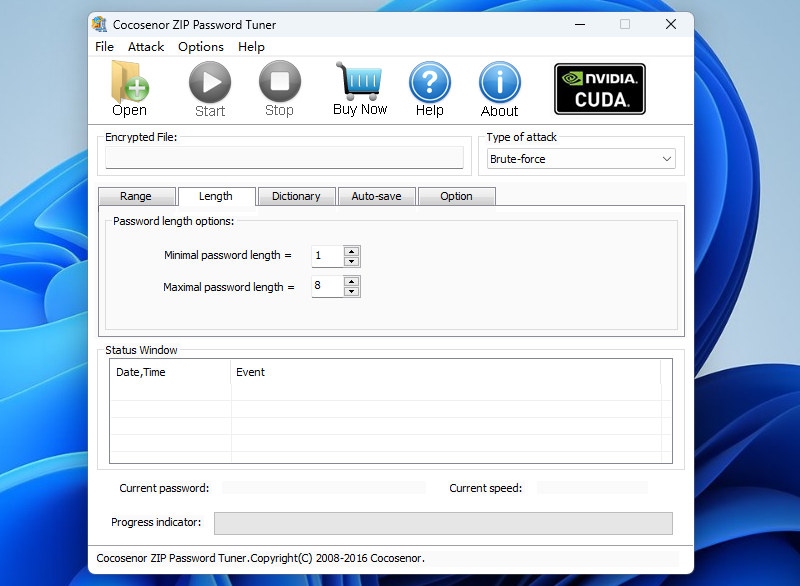800x586 pixels.
Task: Click the copyright status bar text
Action: pos(260,558)
